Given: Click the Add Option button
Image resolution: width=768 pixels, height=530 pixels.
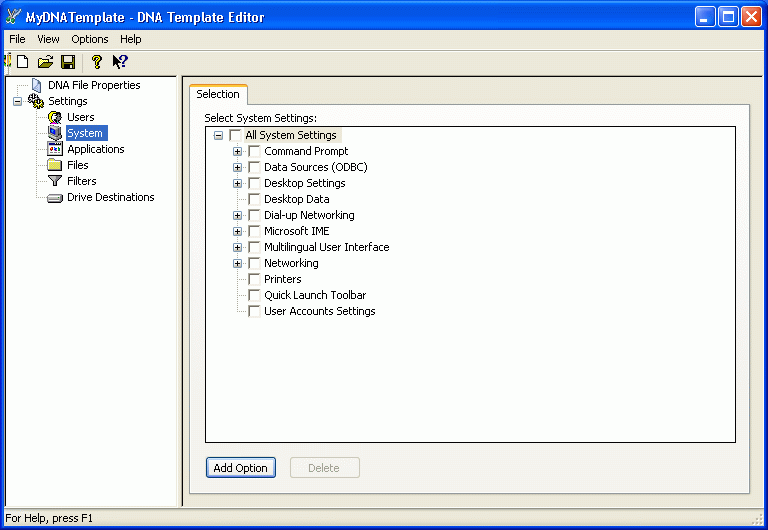Looking at the screenshot, I should pyautogui.click(x=240, y=468).
